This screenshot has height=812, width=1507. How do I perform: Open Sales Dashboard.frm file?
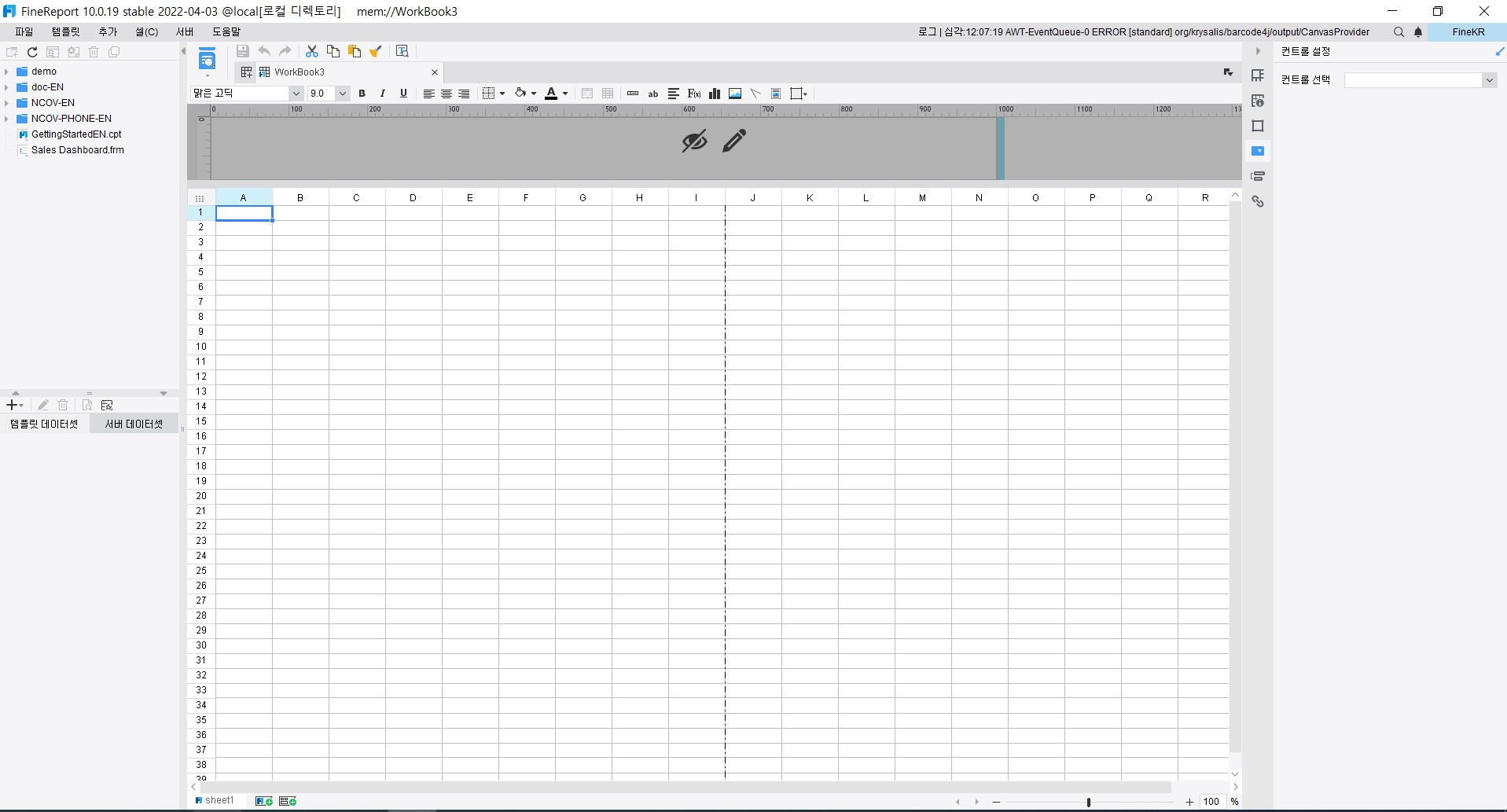click(x=78, y=150)
